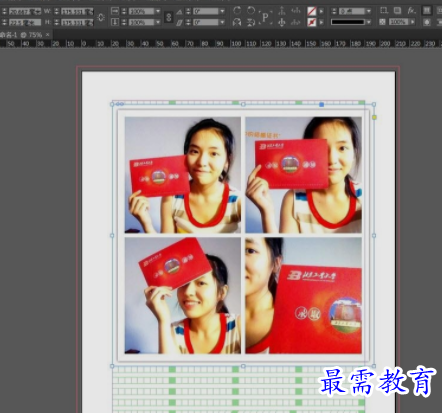The width and height of the screenshot is (442, 413).
Task: Click the Shear X Angle icon
Action: pos(180,23)
